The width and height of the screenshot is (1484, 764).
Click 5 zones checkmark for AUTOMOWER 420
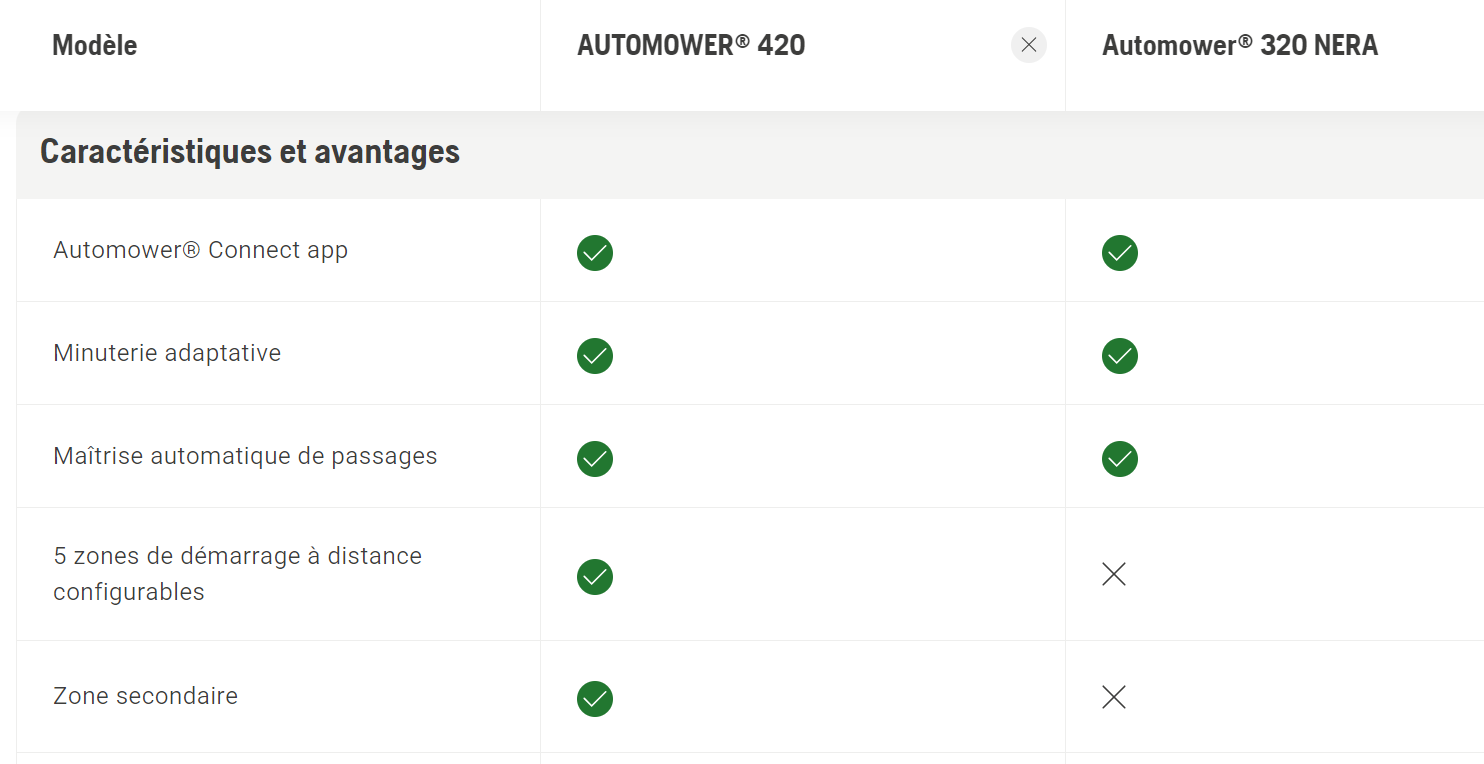[x=595, y=577]
